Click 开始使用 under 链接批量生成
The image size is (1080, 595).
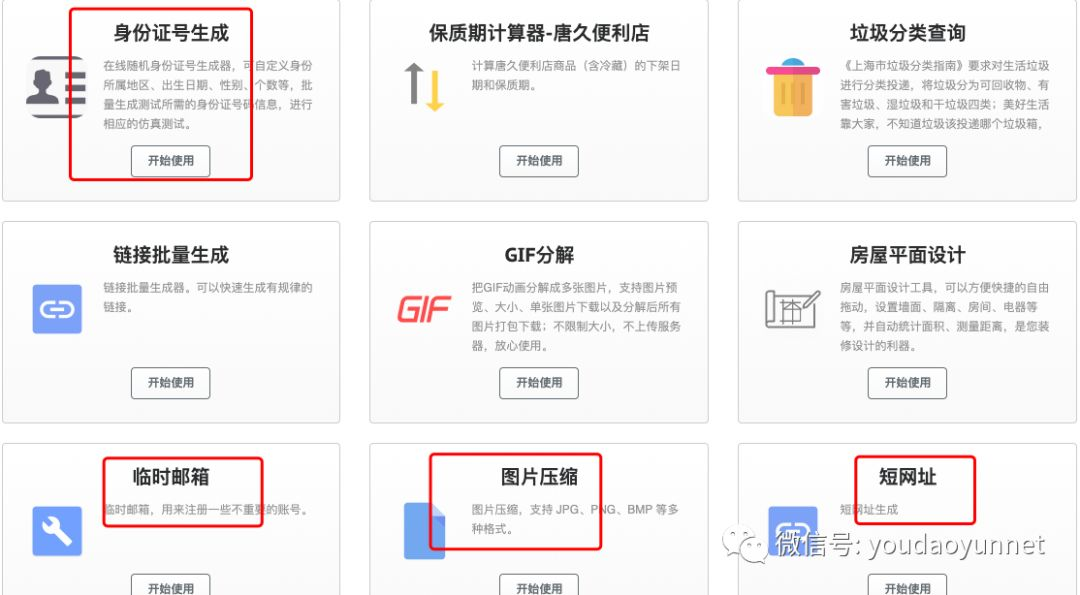tap(171, 383)
